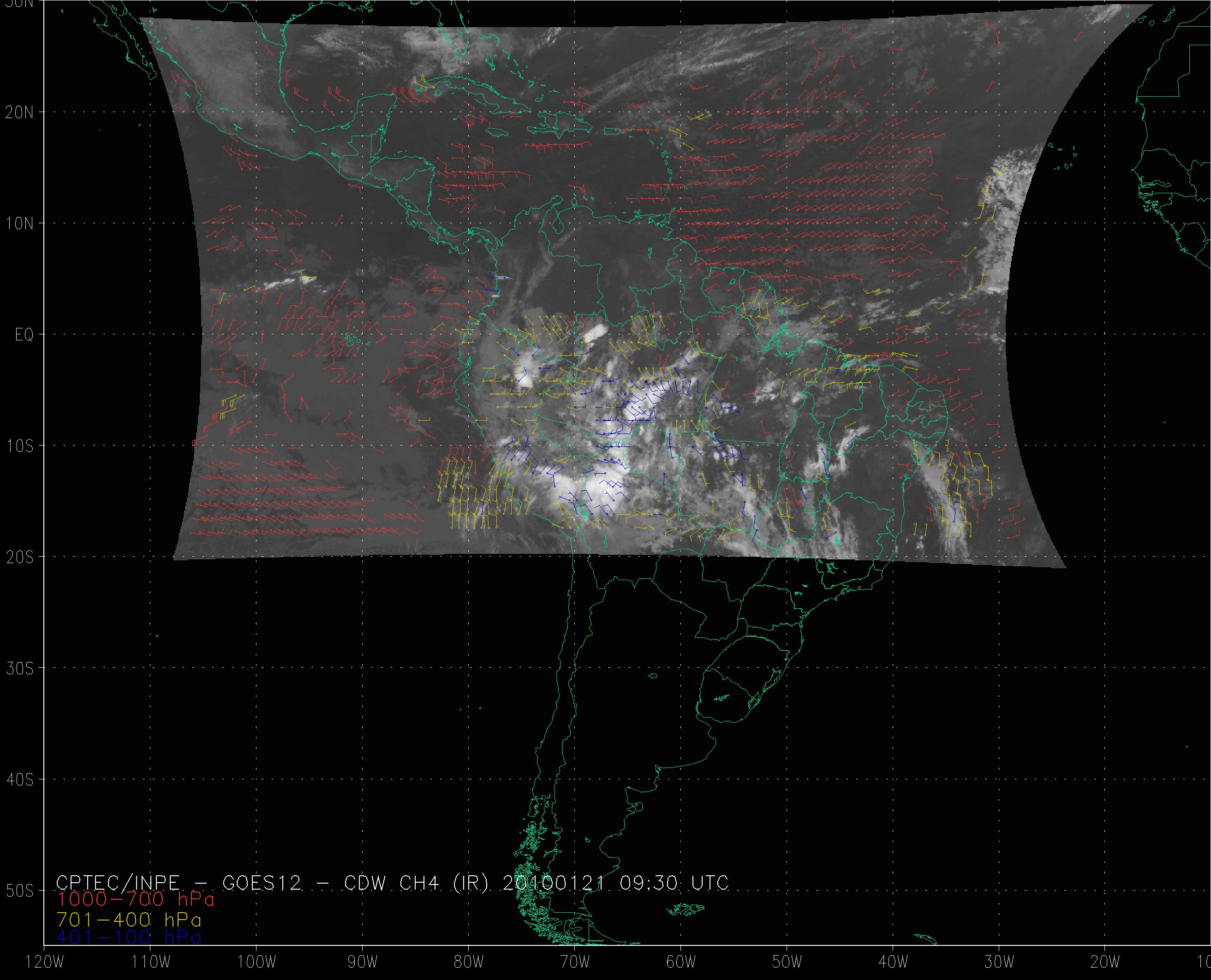
Task: Click the Falkland Islands outline on map
Action: pyautogui.click(x=686, y=909)
